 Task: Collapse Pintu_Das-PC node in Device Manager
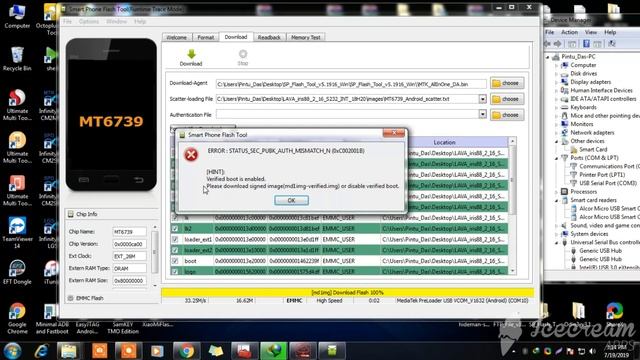(x=548, y=57)
